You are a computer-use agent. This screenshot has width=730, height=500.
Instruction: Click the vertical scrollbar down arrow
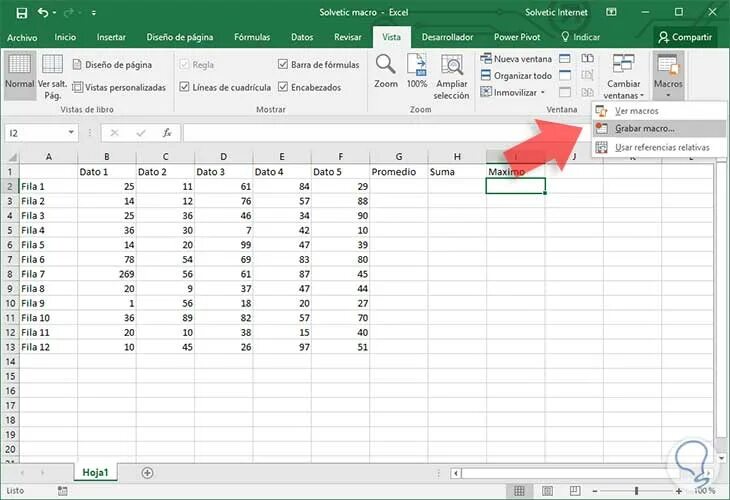pyautogui.click(x=721, y=458)
